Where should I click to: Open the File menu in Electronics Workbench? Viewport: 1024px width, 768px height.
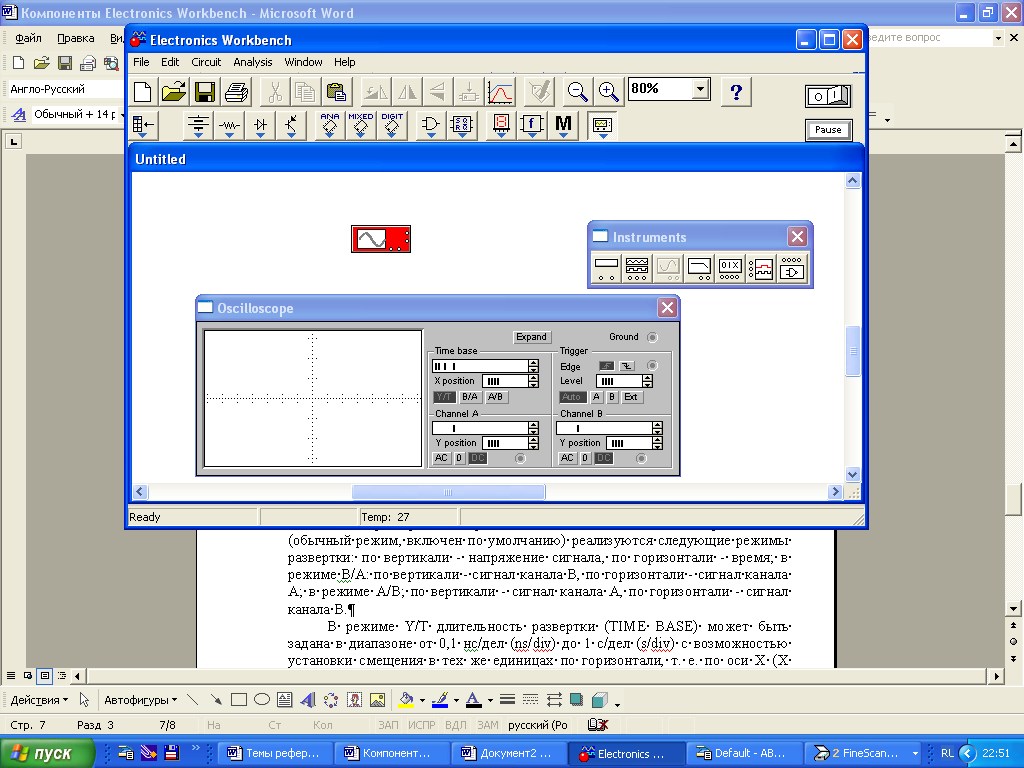pyautogui.click(x=141, y=62)
